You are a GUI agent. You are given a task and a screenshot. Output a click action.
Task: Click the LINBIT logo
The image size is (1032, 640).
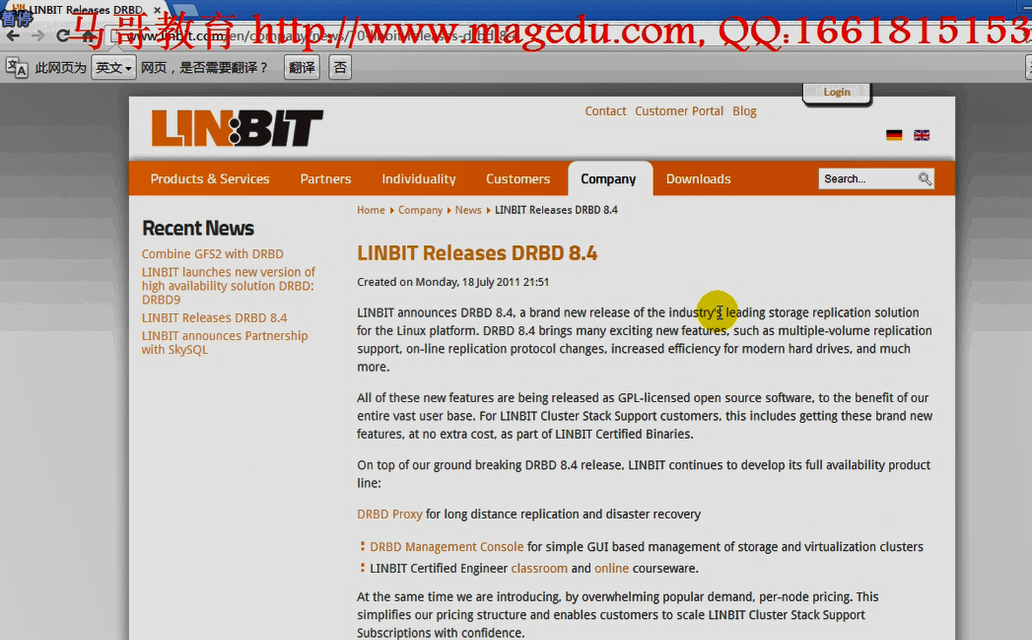[237, 128]
